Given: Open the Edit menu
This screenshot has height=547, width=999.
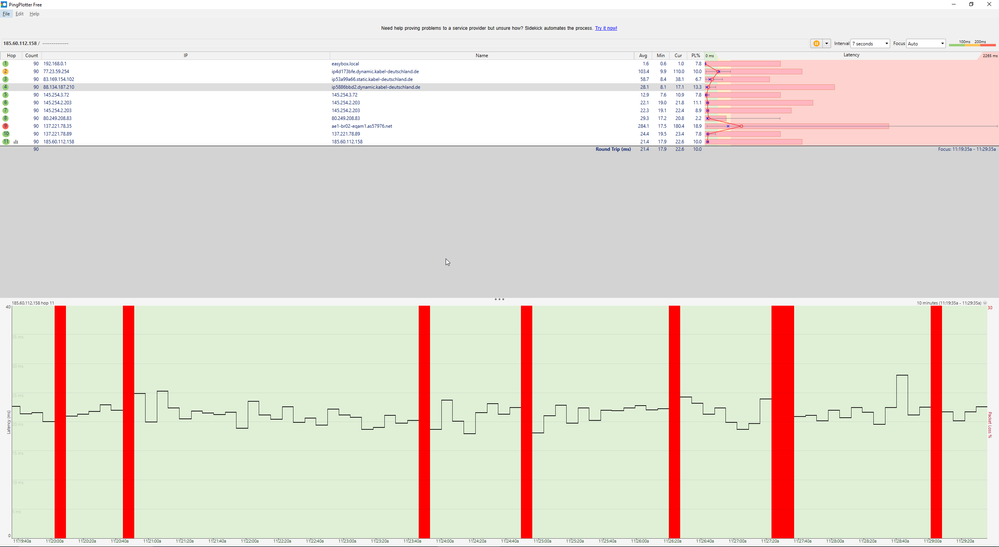Looking at the screenshot, I should [x=20, y=14].
